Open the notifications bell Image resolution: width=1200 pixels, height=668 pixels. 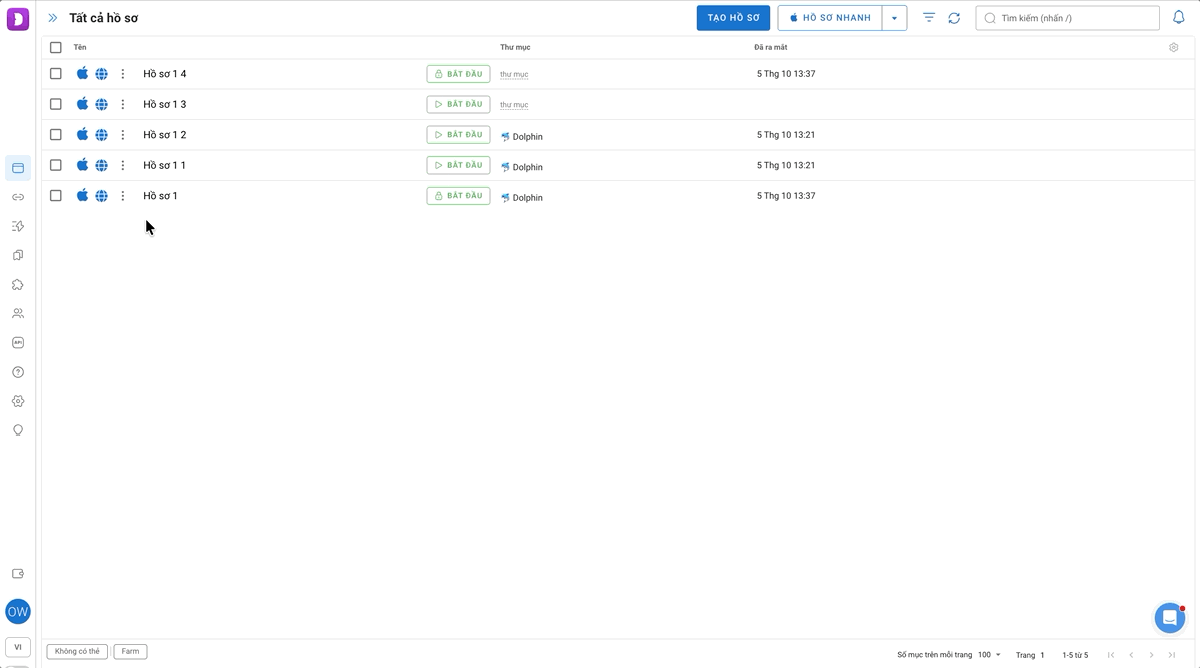[x=1179, y=18]
